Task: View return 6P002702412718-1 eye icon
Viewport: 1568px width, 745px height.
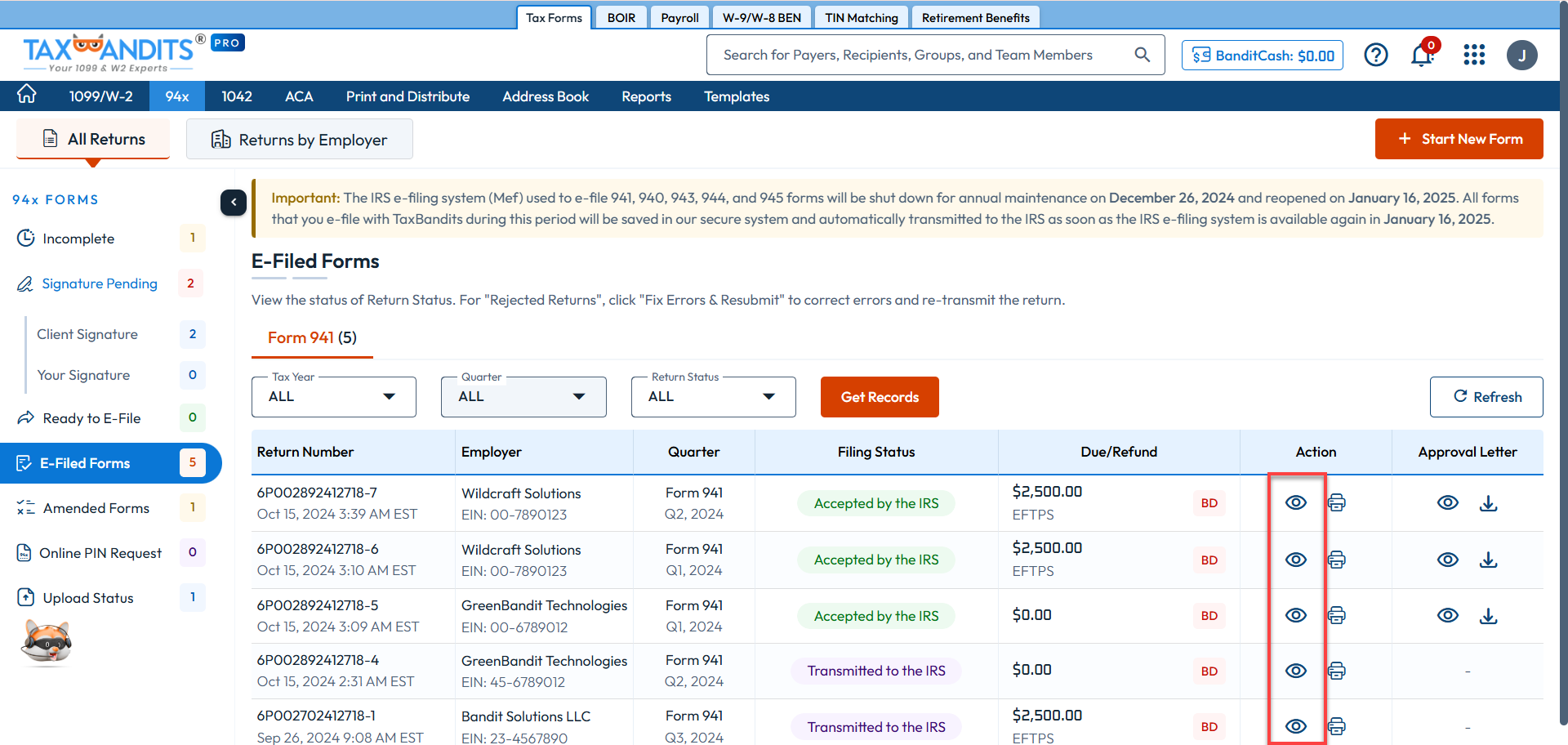Action: [x=1296, y=726]
